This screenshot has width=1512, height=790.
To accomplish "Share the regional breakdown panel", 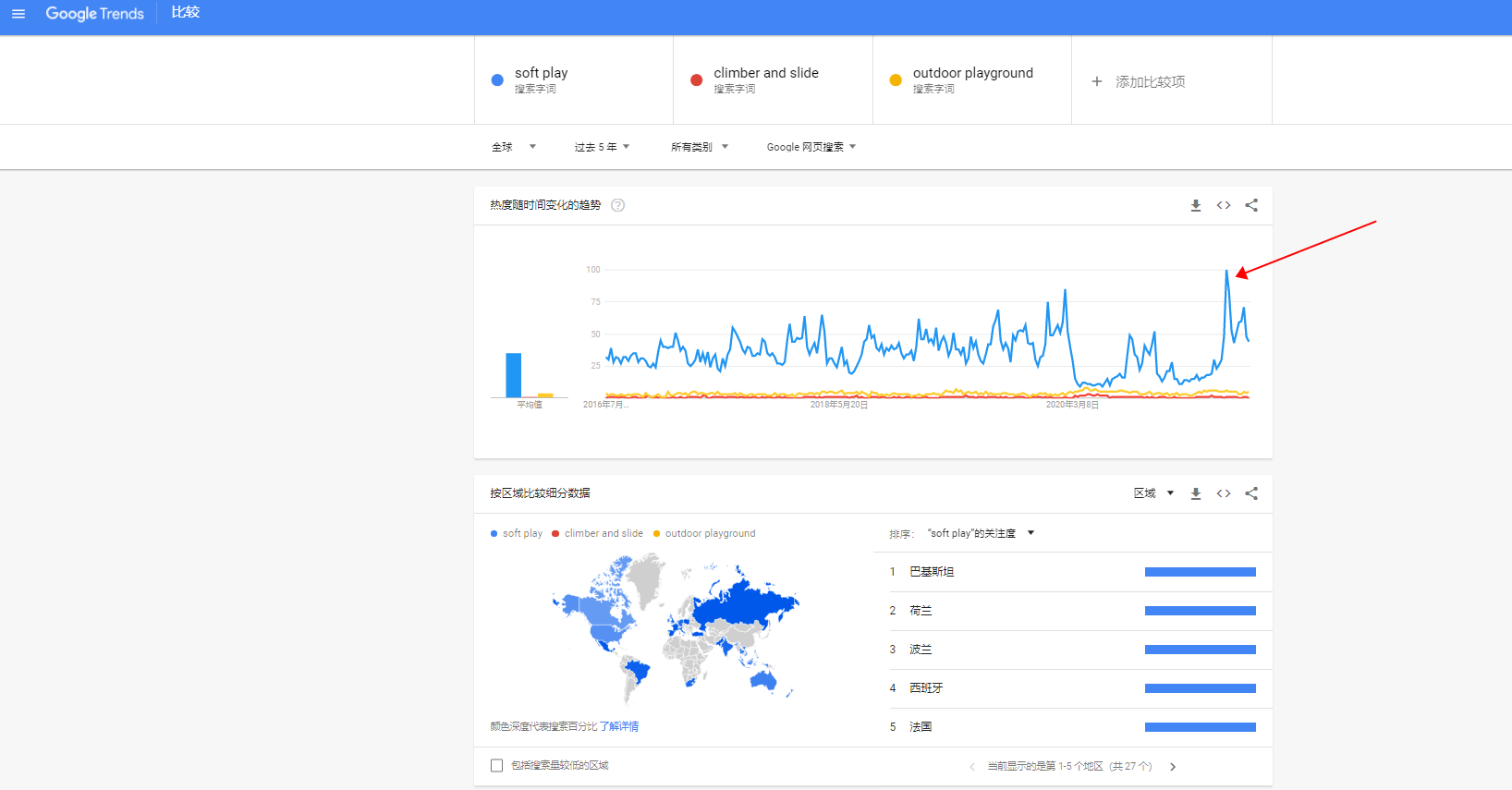I will [x=1251, y=493].
